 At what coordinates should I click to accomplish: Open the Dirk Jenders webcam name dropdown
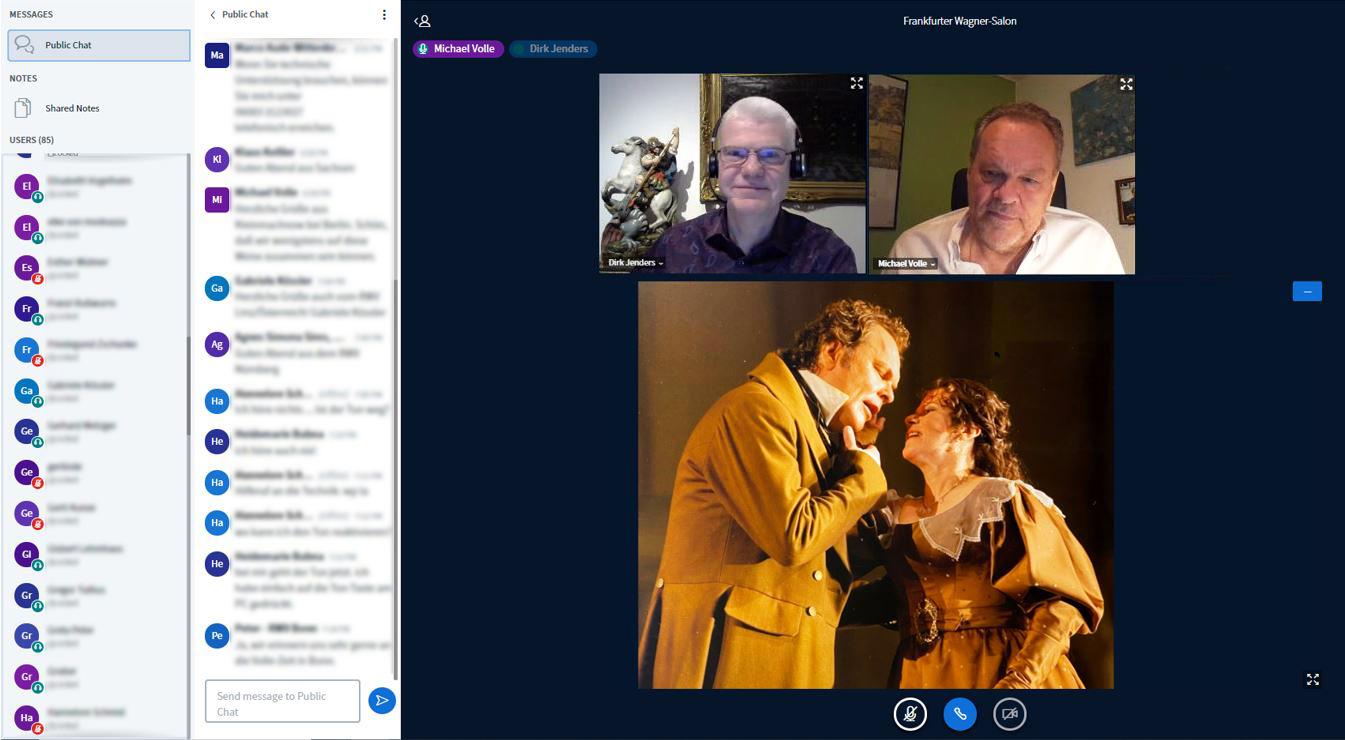(636, 263)
